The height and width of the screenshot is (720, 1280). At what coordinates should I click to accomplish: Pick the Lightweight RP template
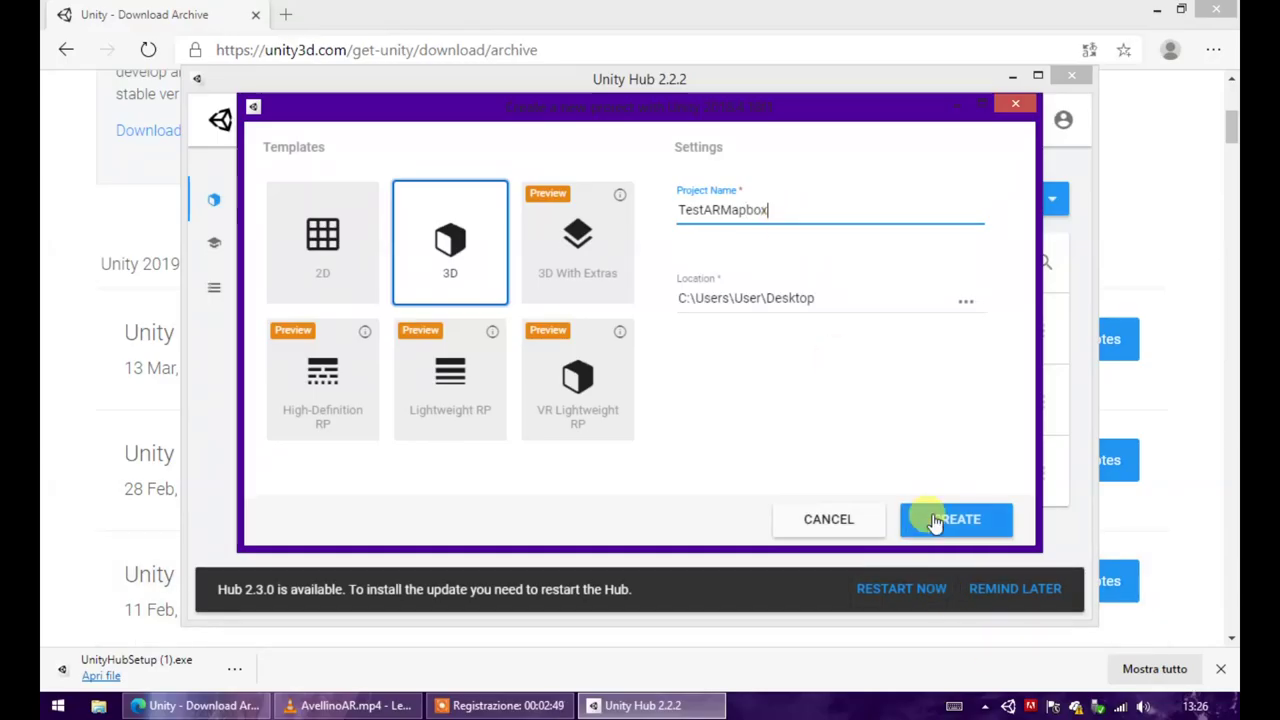point(450,379)
